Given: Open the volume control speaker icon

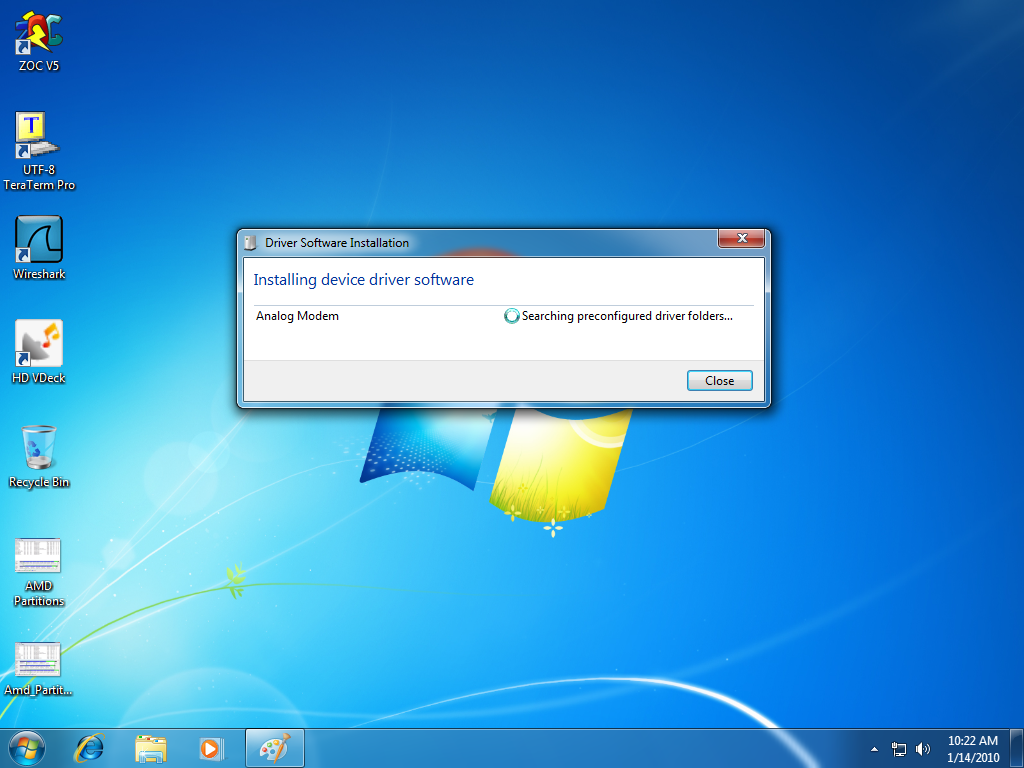Looking at the screenshot, I should coord(922,748).
